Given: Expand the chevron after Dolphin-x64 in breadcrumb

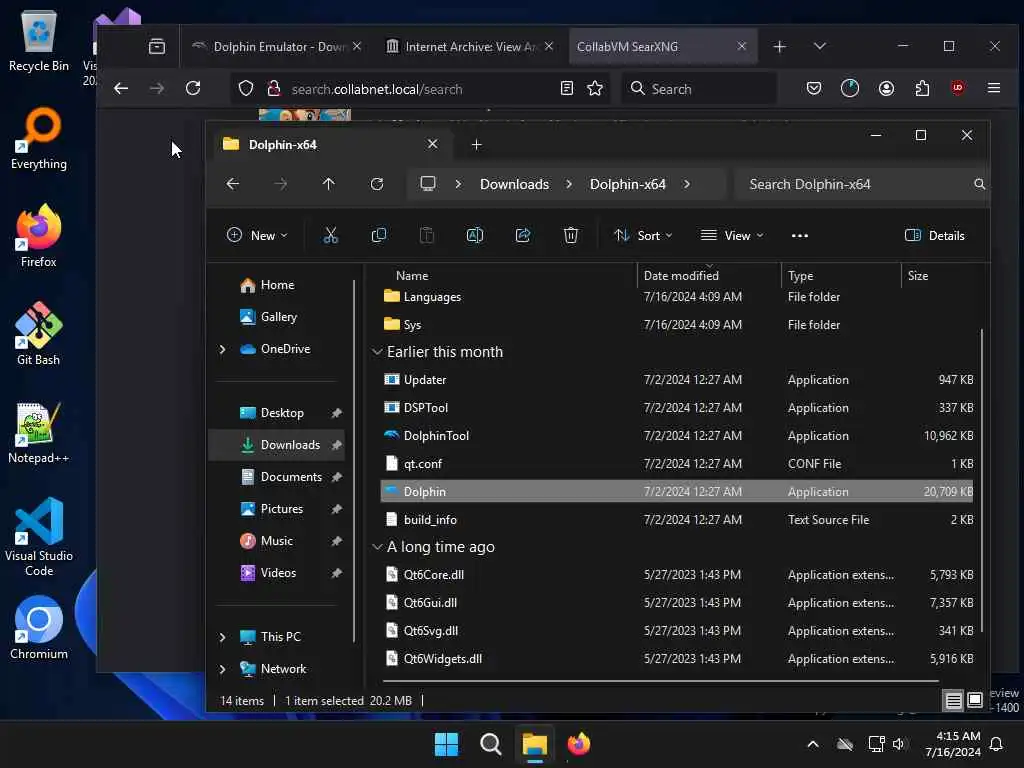Looking at the screenshot, I should (x=687, y=184).
